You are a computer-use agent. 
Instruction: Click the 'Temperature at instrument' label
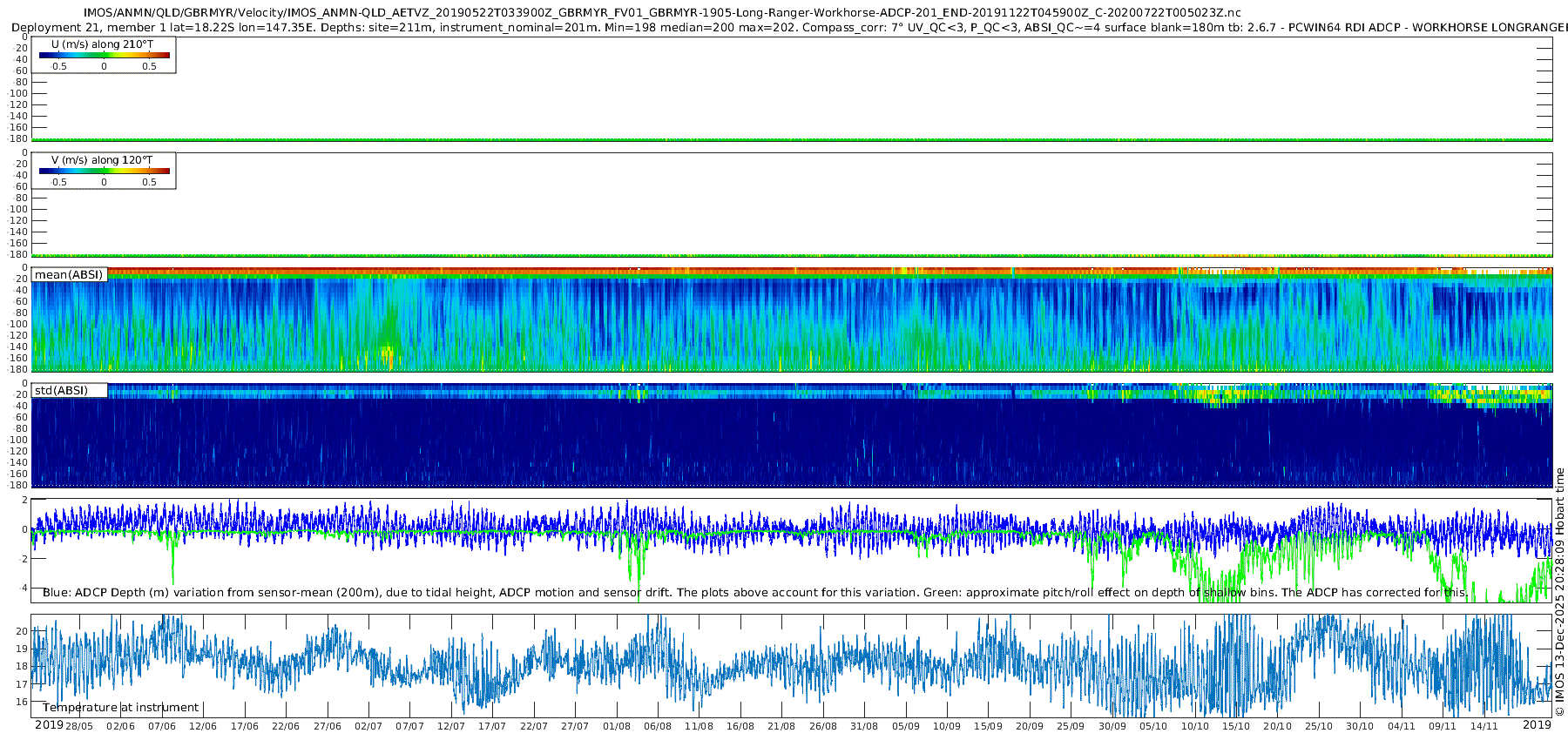click(121, 708)
